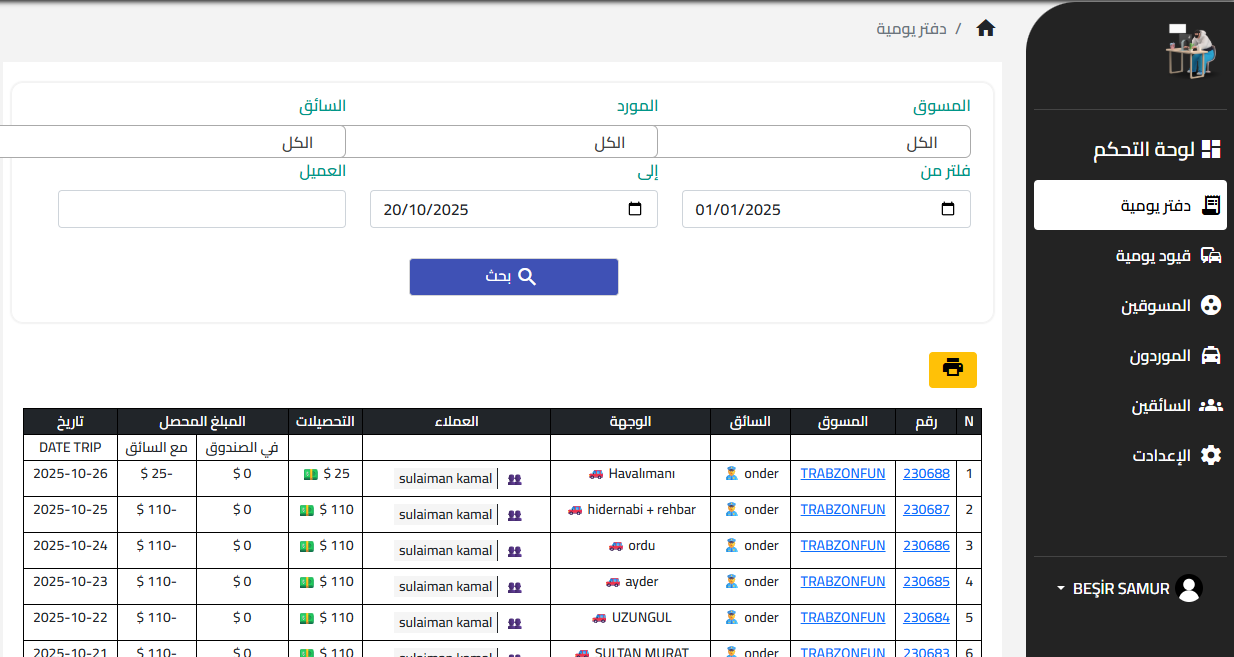Click the blue بحث search button
Screen dimensions: 1234x657
coord(514,277)
